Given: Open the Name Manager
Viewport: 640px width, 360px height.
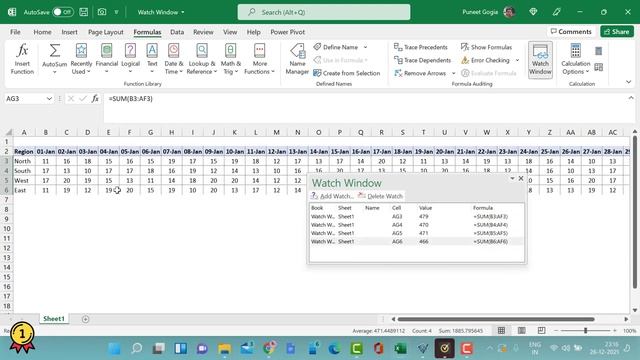Looking at the screenshot, I should click(297, 59).
